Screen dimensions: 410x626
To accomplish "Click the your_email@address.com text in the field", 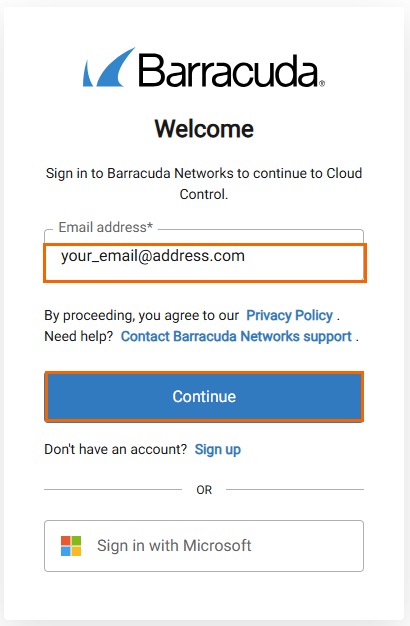I will click(153, 256).
